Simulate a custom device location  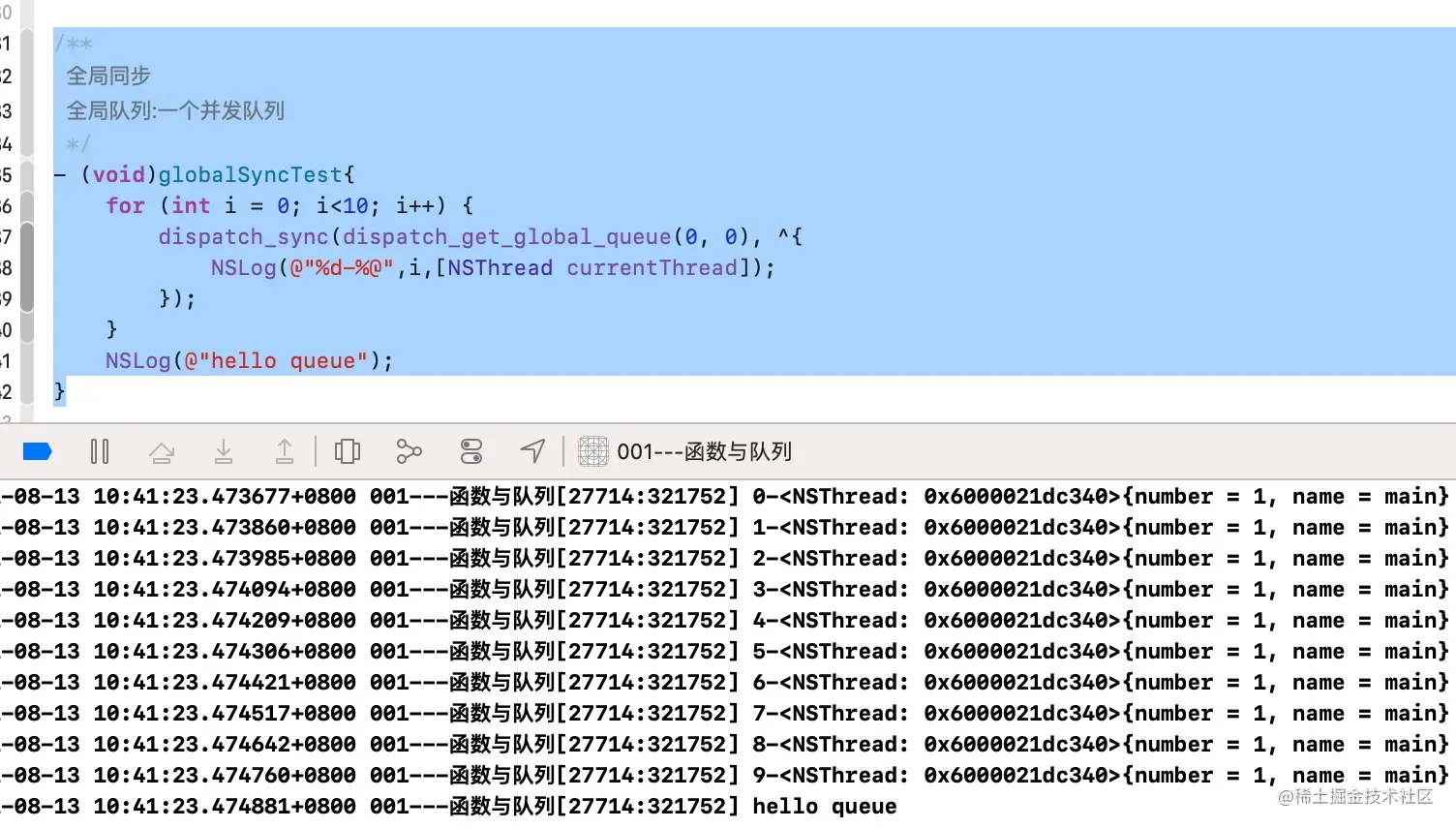tap(533, 451)
